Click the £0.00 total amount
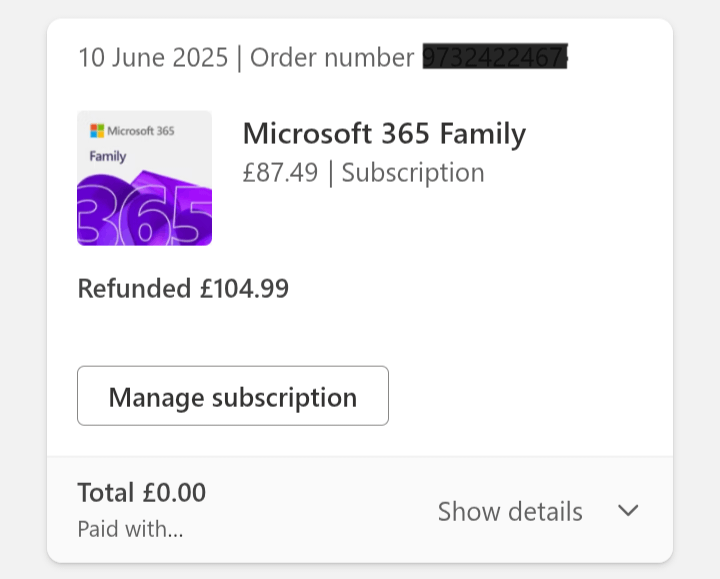720x579 pixels. (174, 492)
